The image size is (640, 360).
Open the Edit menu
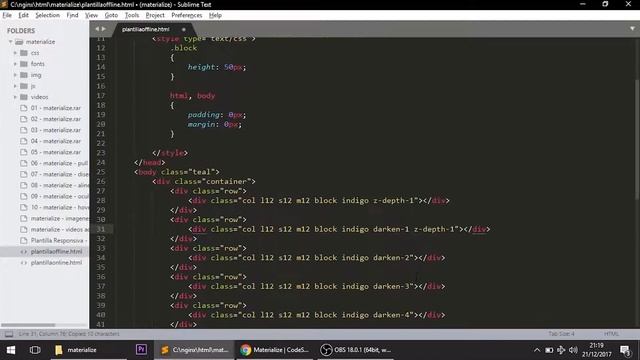pyautogui.click(x=23, y=15)
